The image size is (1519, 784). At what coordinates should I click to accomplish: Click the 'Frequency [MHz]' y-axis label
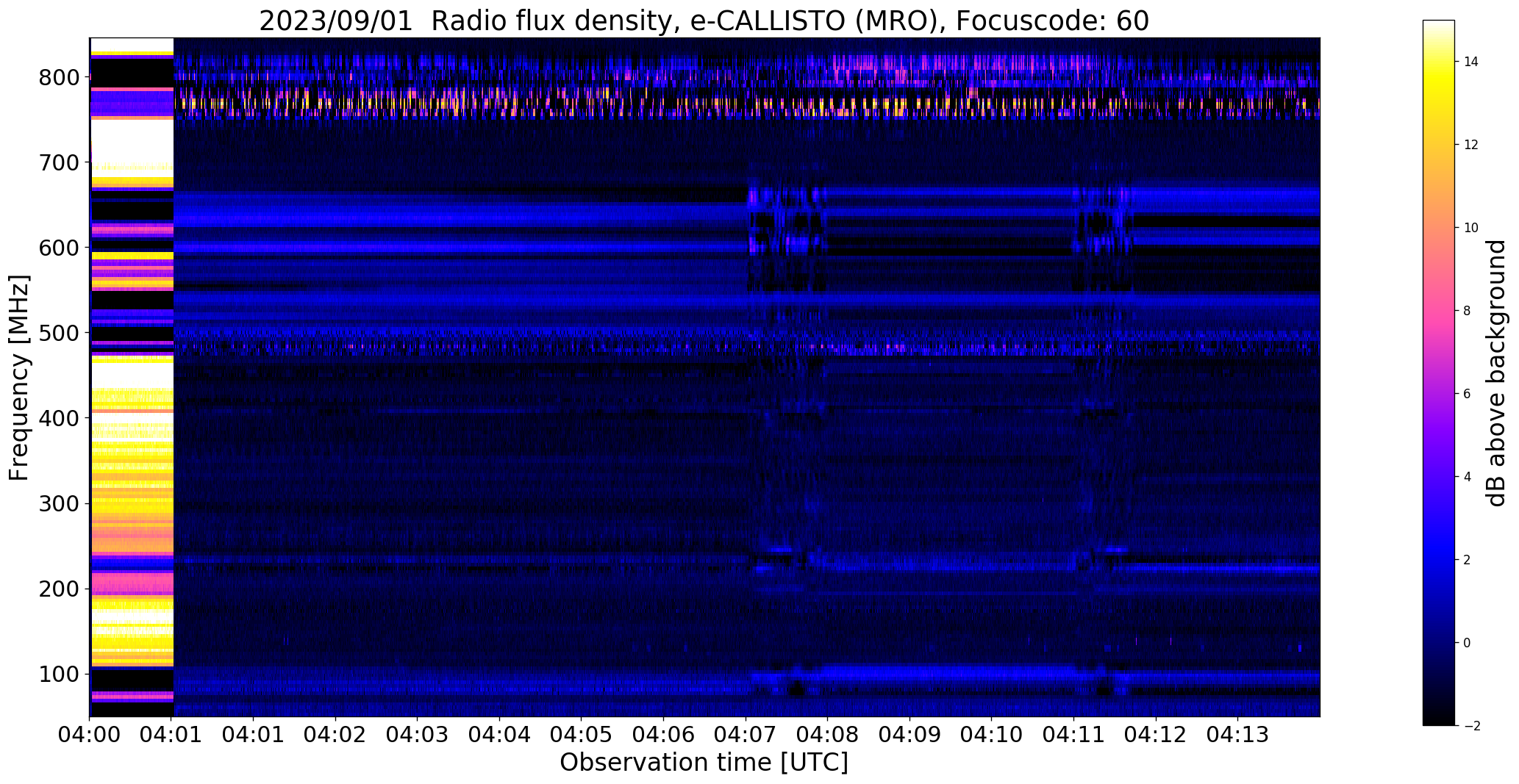tap(20, 378)
